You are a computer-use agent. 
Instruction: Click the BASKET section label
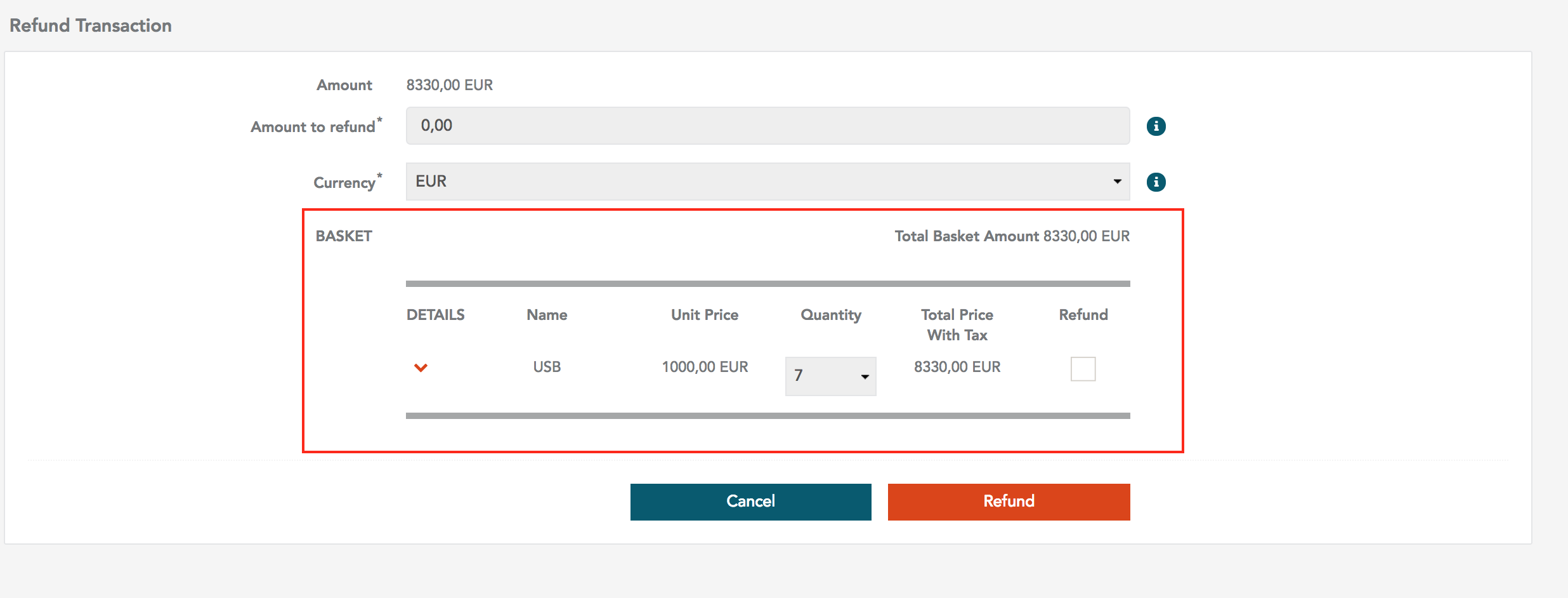tap(344, 236)
